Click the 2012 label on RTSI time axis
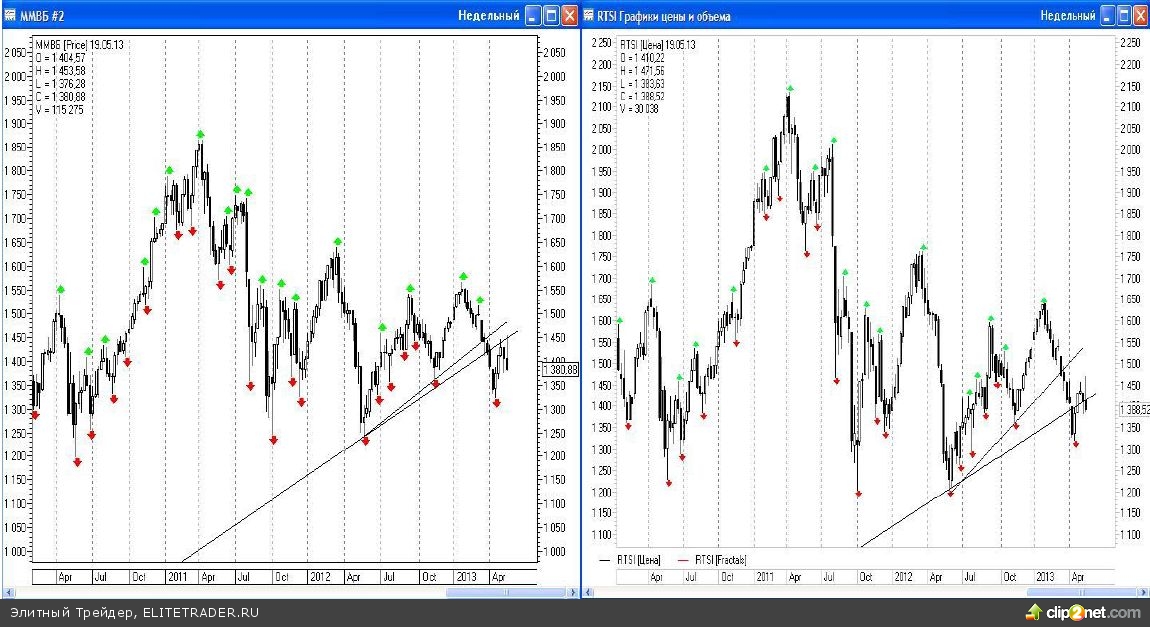 point(903,577)
